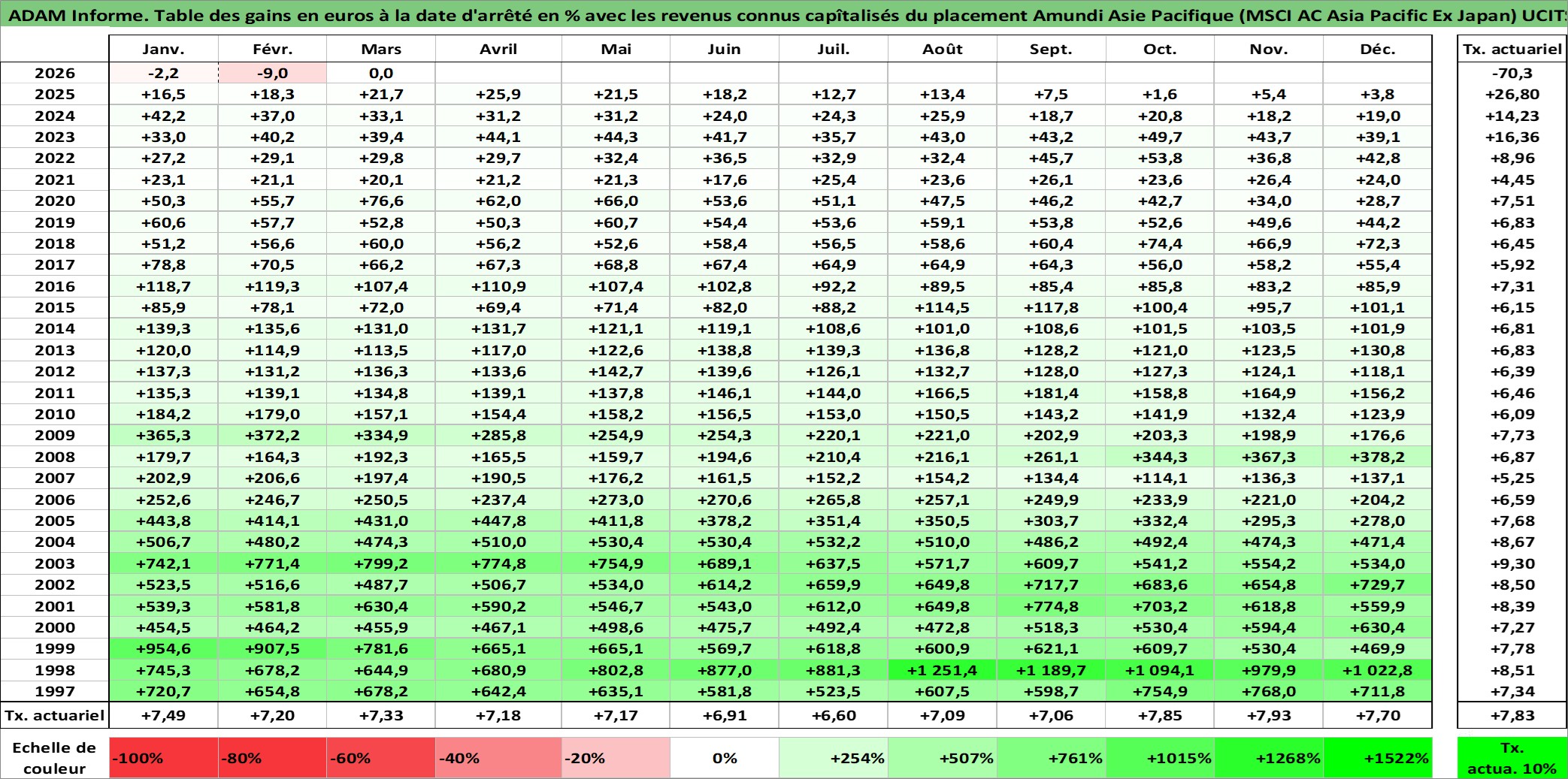This screenshot has height=779, width=1568.
Task: Click the +7,93 actuarial rate under Nov.
Action: coord(1269,715)
